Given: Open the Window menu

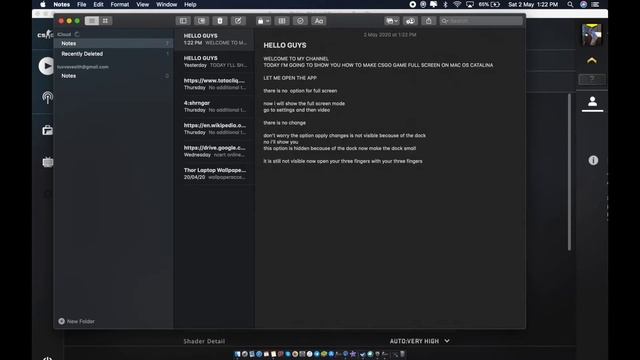Looking at the screenshot, I should 167,4.
